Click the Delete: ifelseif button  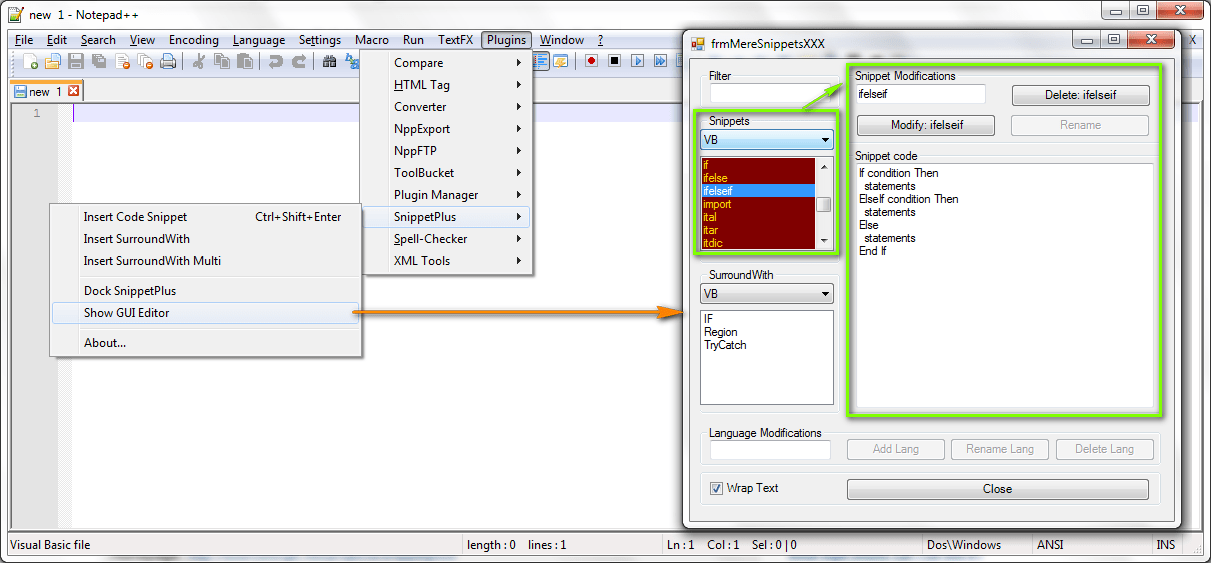(1080, 96)
